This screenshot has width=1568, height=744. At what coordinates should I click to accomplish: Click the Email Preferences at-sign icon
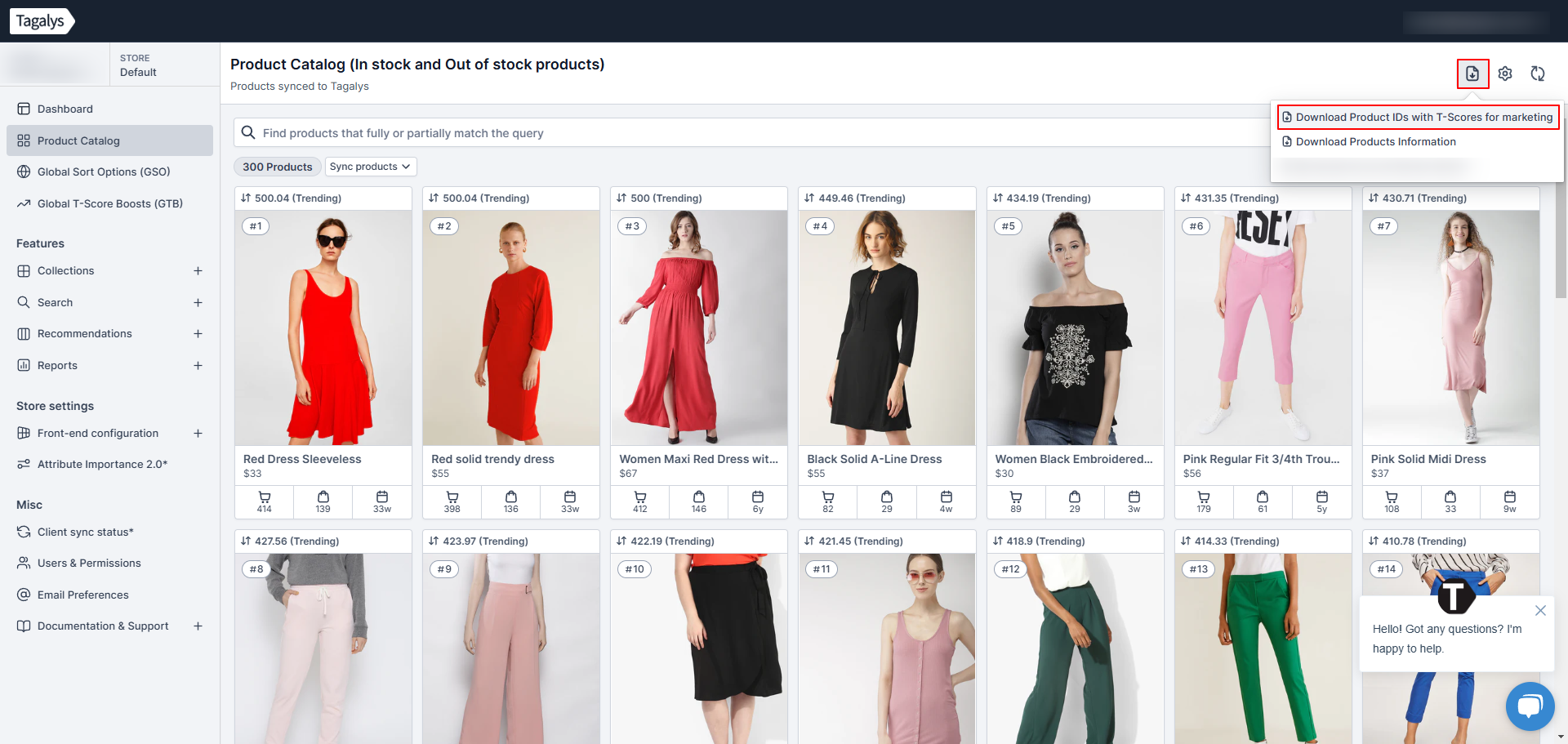[24, 595]
